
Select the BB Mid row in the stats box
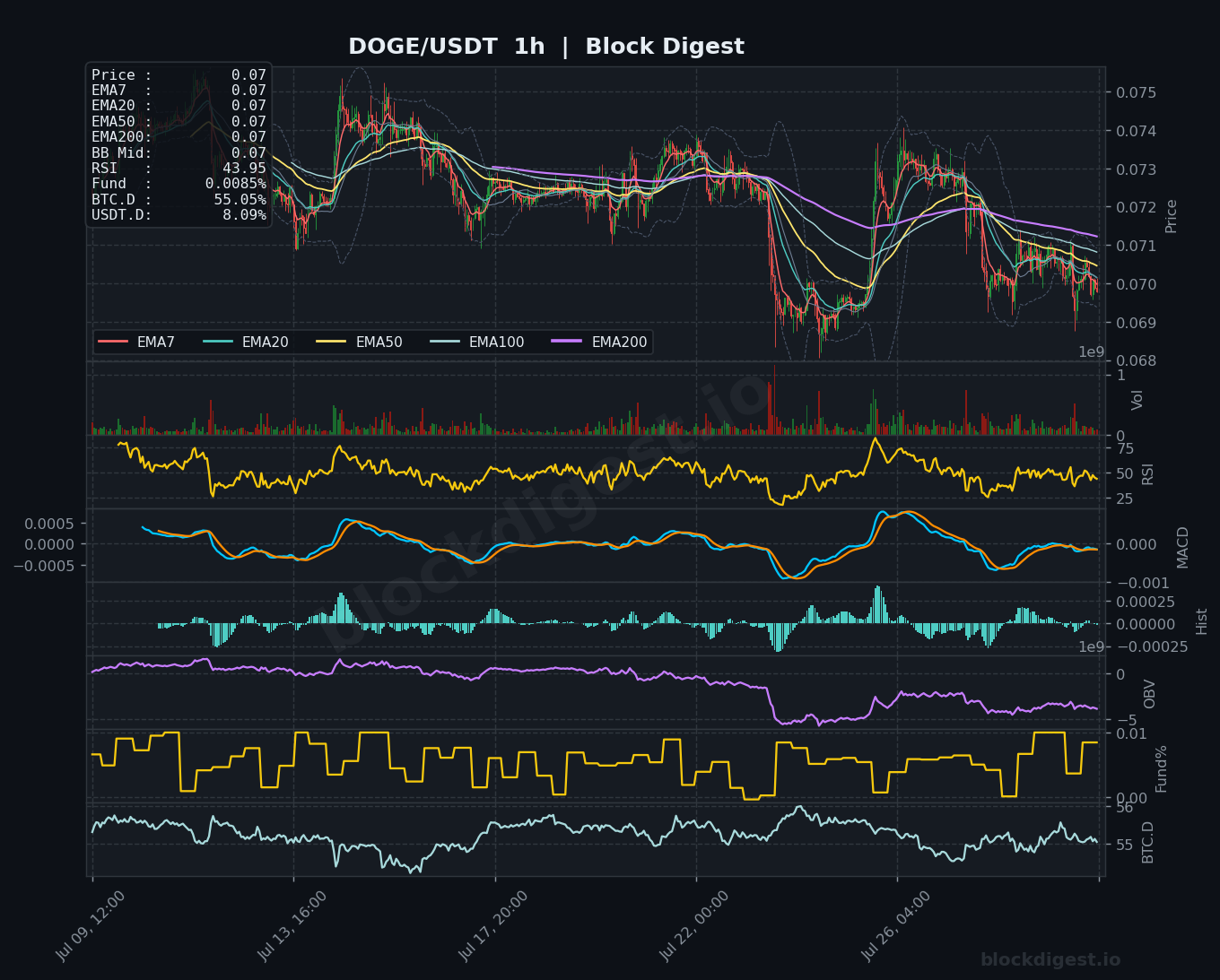pyautogui.click(x=179, y=153)
